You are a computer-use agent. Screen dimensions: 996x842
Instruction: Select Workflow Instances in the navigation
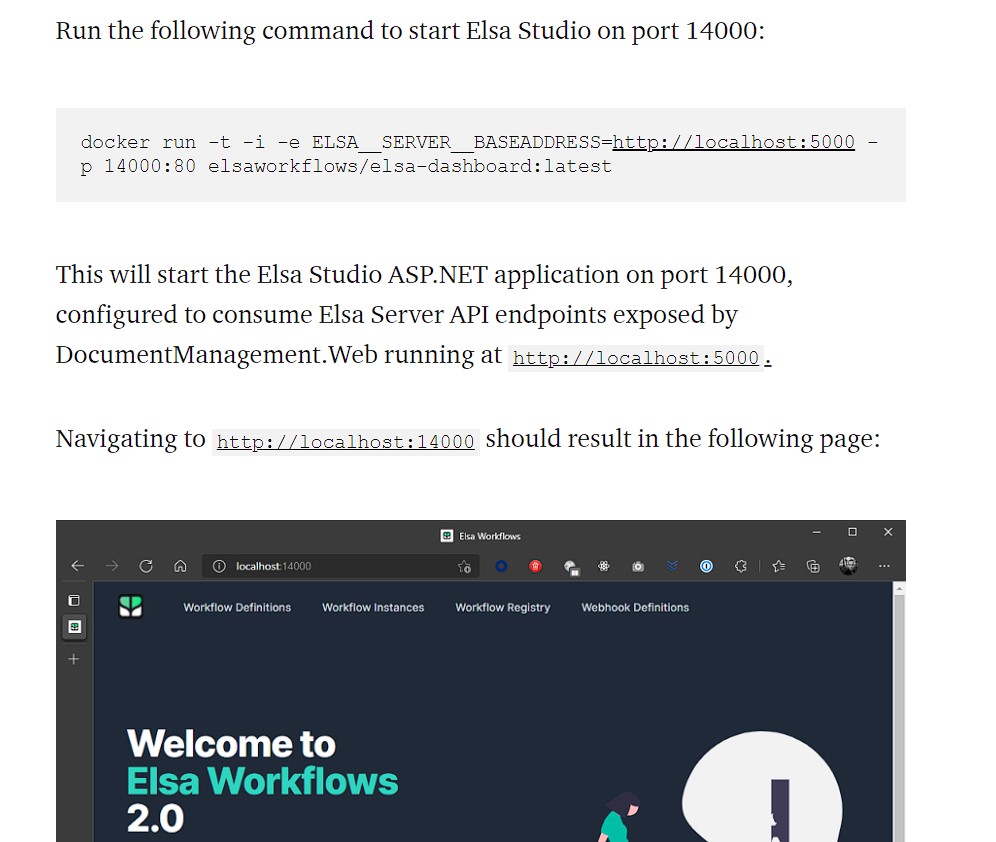373,607
